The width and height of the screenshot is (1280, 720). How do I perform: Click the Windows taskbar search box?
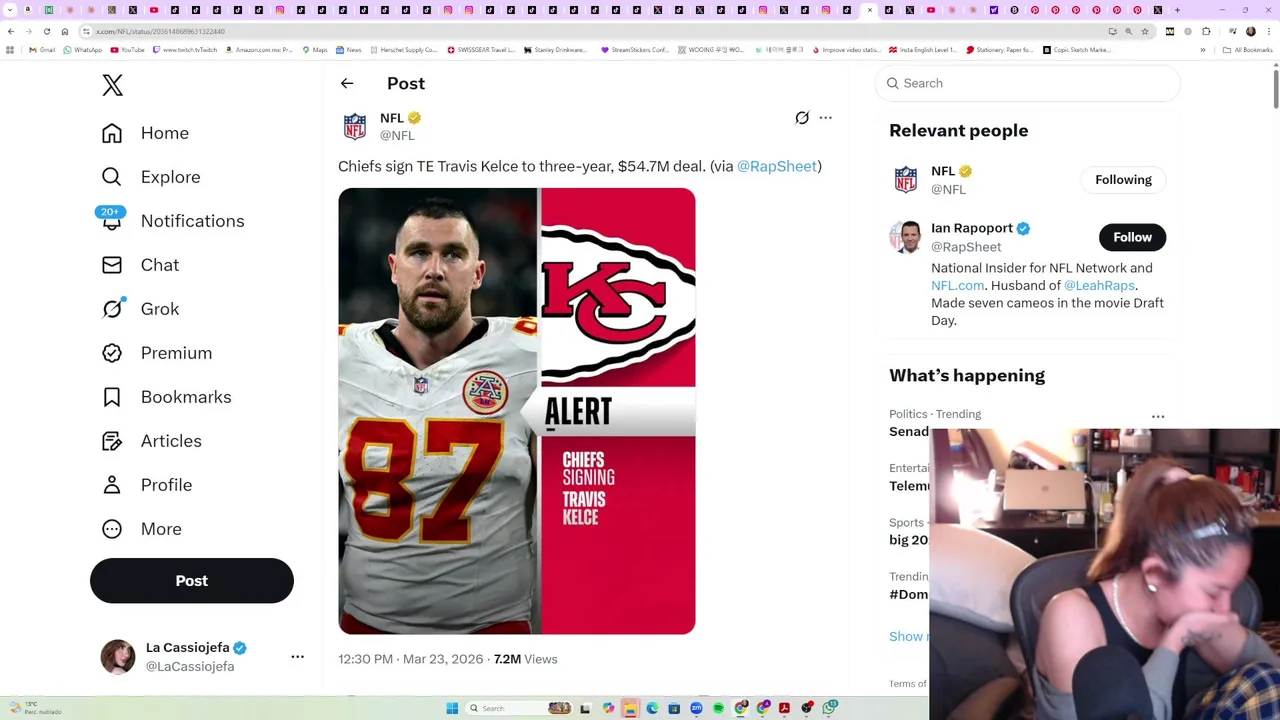[x=519, y=708]
